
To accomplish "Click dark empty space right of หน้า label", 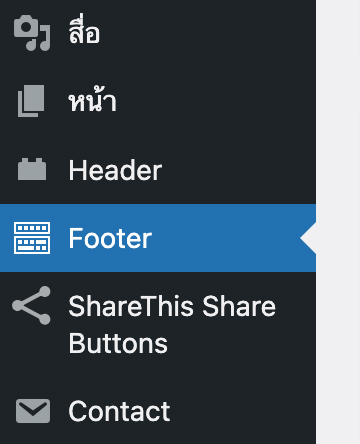I will [x=216, y=101].
